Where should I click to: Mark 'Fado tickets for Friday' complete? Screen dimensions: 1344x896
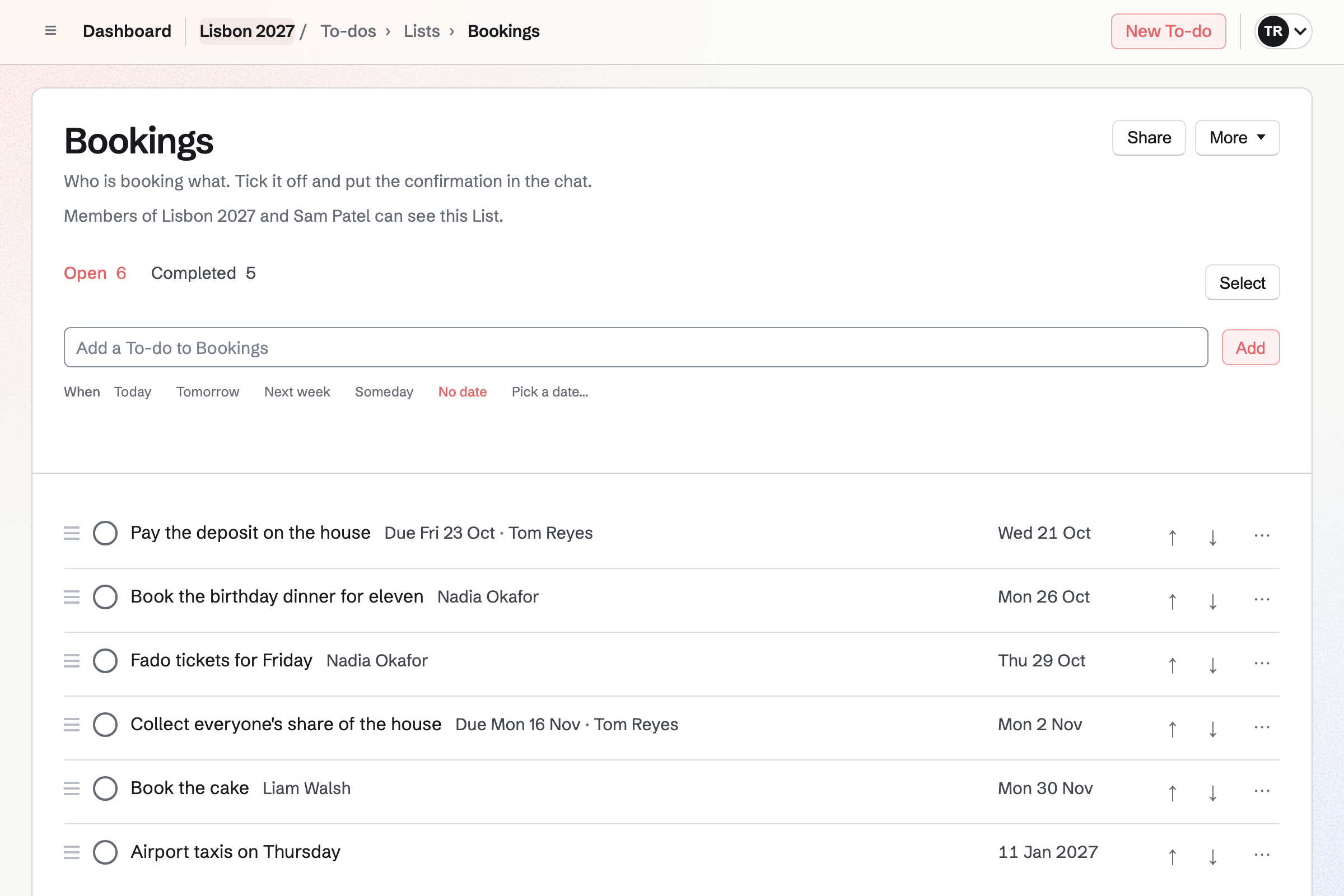tap(105, 661)
